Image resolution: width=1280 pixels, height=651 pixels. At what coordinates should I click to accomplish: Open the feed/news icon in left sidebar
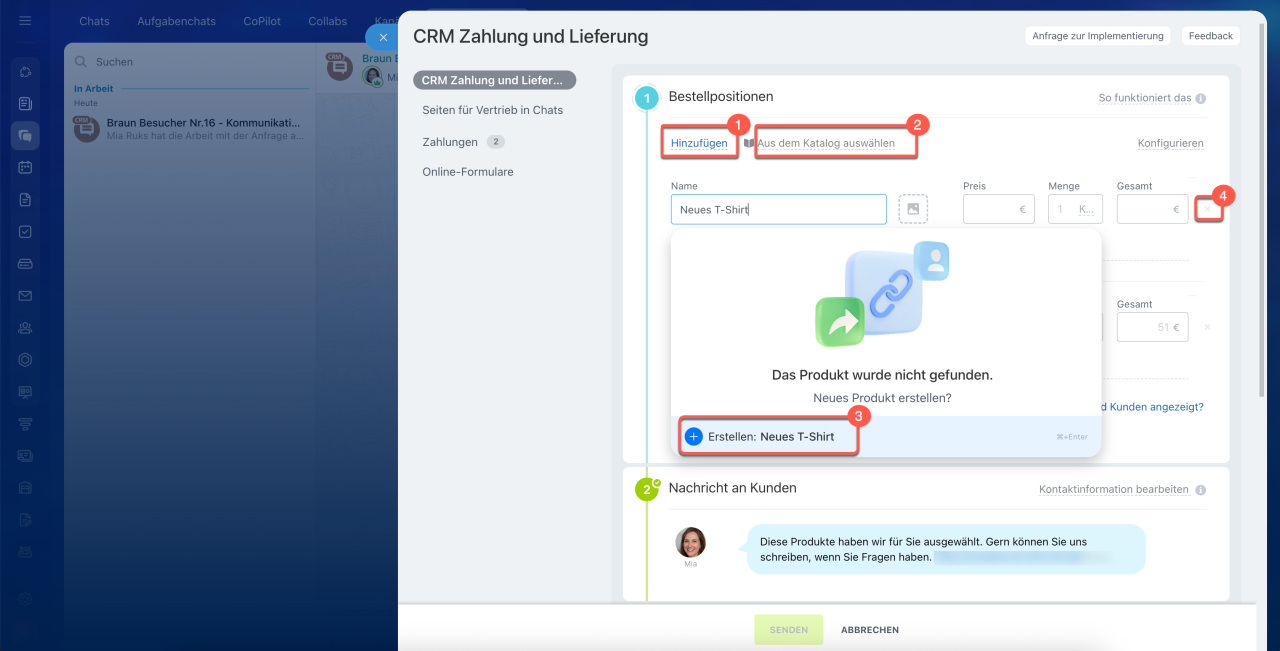click(25, 103)
